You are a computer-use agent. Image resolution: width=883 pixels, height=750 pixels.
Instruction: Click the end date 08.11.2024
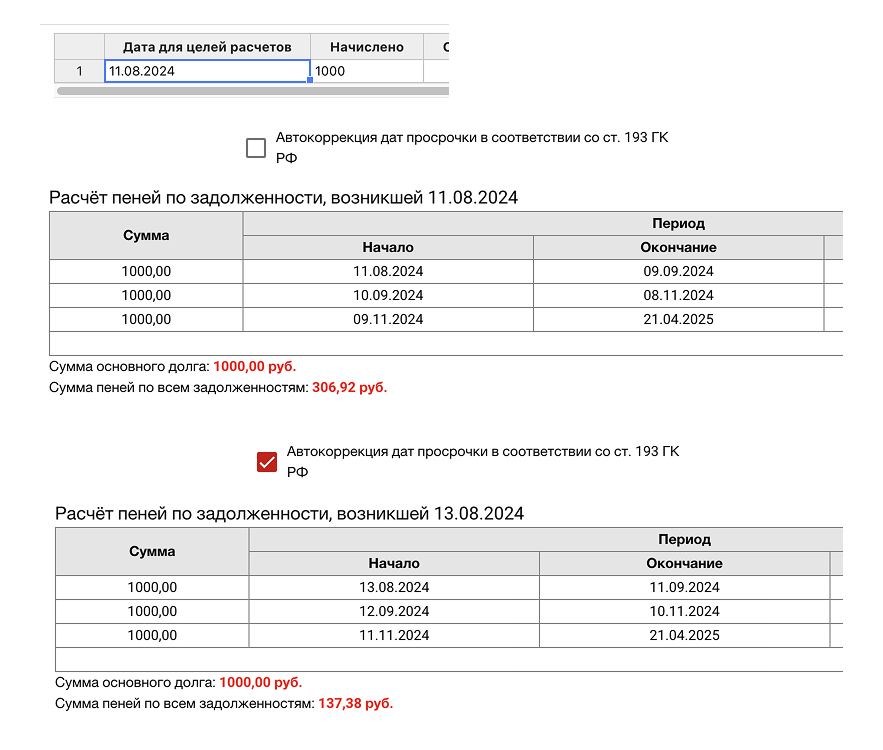click(x=679, y=296)
